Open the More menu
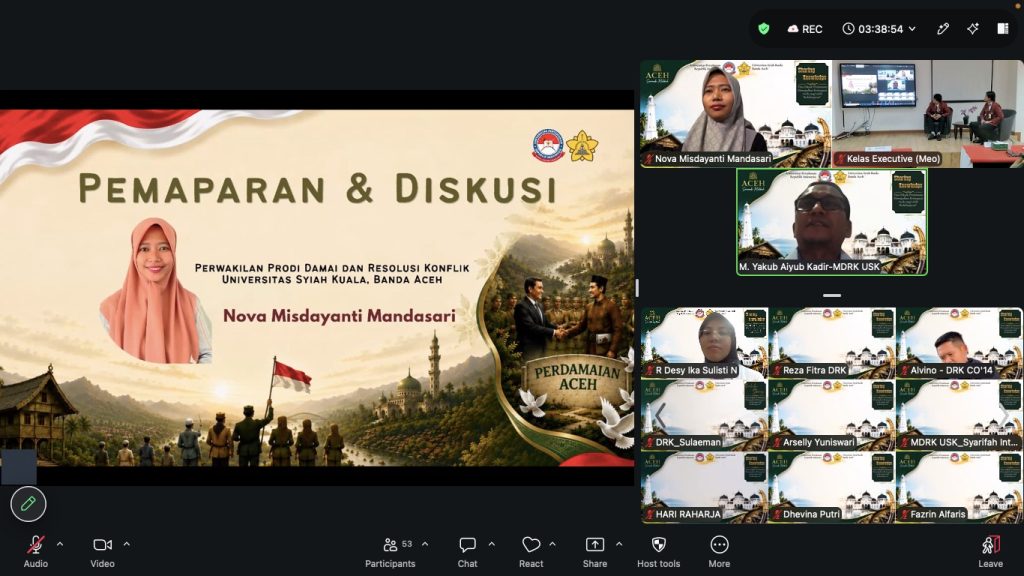 tap(719, 551)
